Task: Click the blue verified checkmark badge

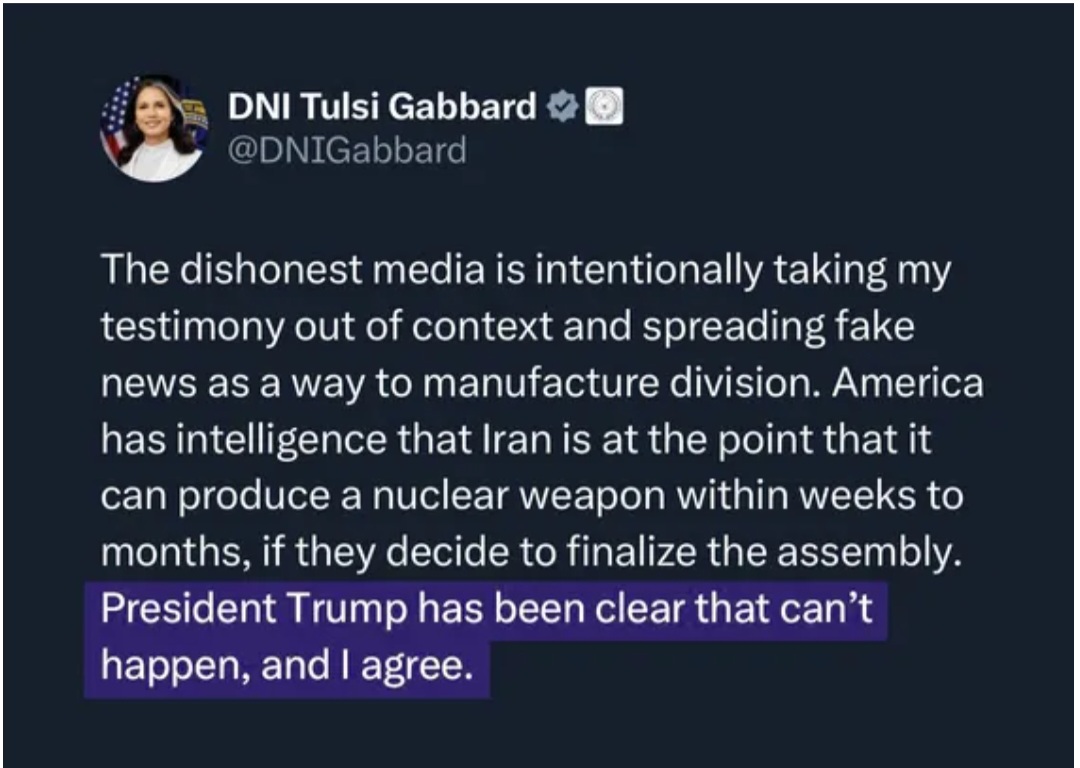Action: [562, 106]
